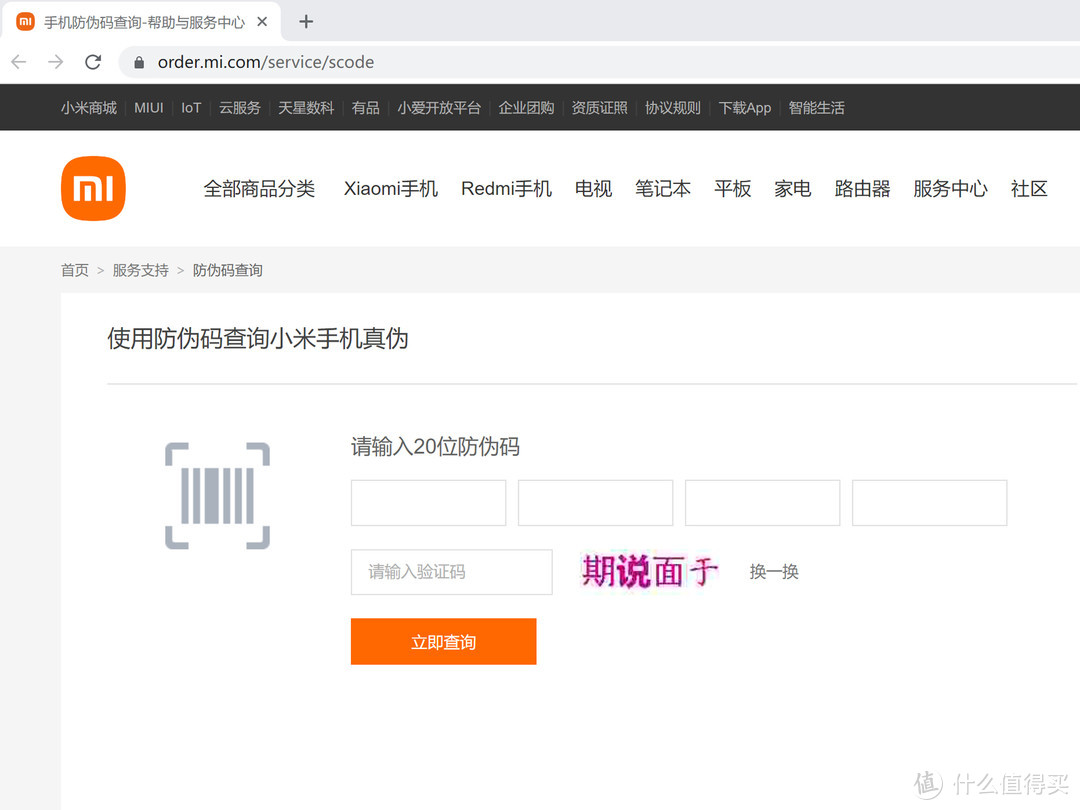The height and width of the screenshot is (810, 1080).
Task: Focus the fourth anti-counterfeit code box
Action: pyautogui.click(x=929, y=503)
